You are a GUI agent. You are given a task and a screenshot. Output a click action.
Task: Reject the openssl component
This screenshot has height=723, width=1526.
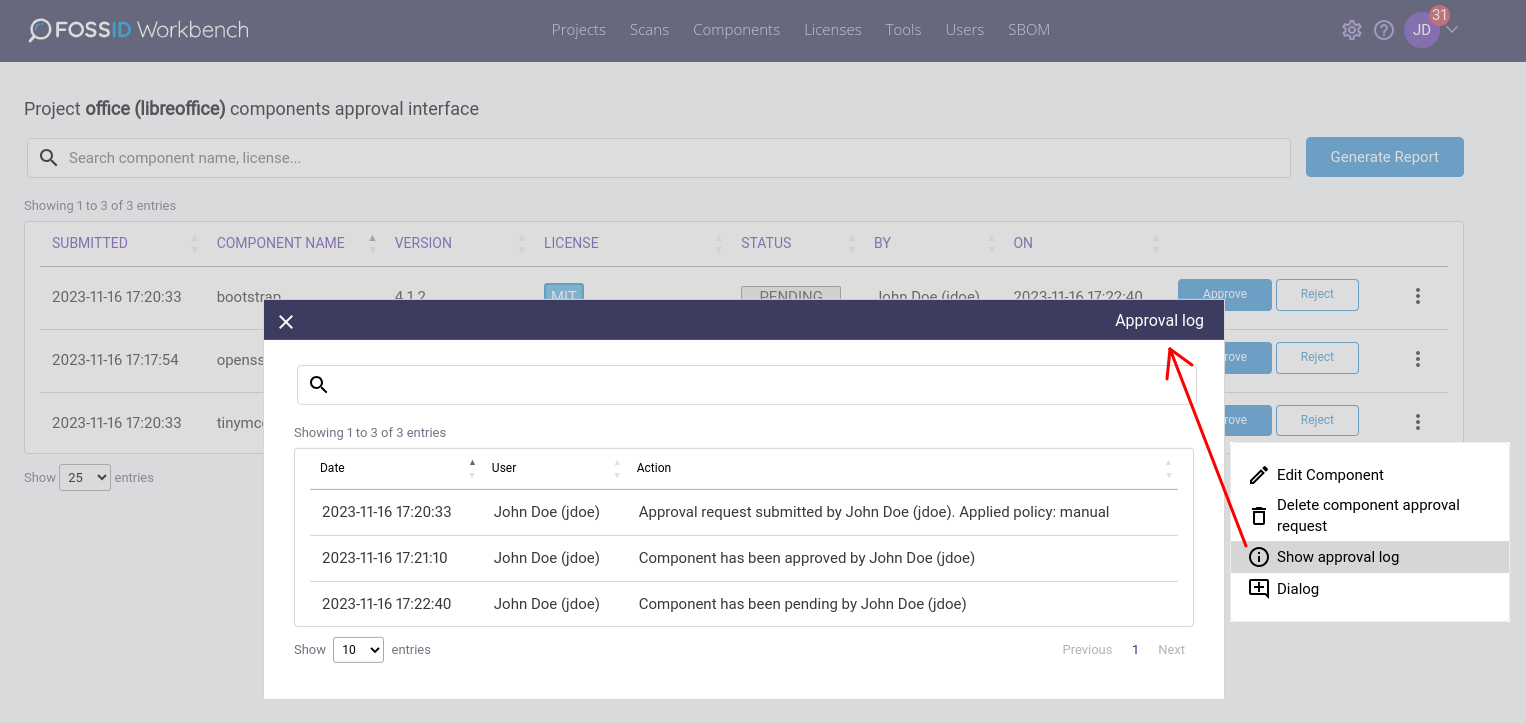tap(1317, 357)
